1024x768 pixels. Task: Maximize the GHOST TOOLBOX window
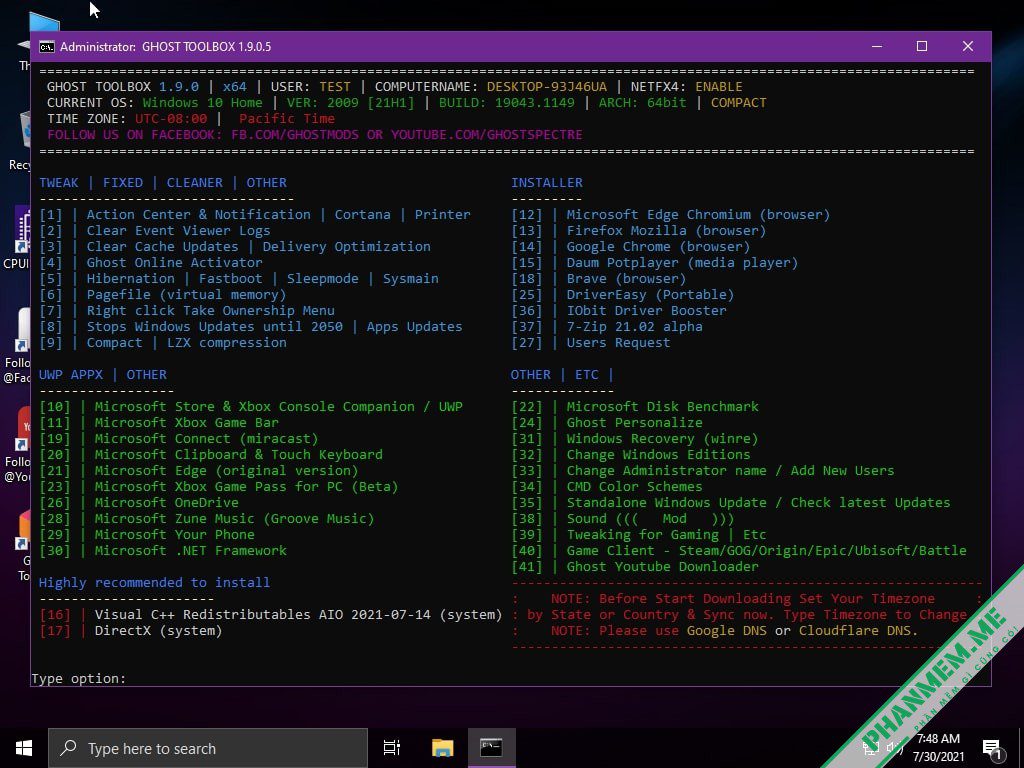pos(922,46)
